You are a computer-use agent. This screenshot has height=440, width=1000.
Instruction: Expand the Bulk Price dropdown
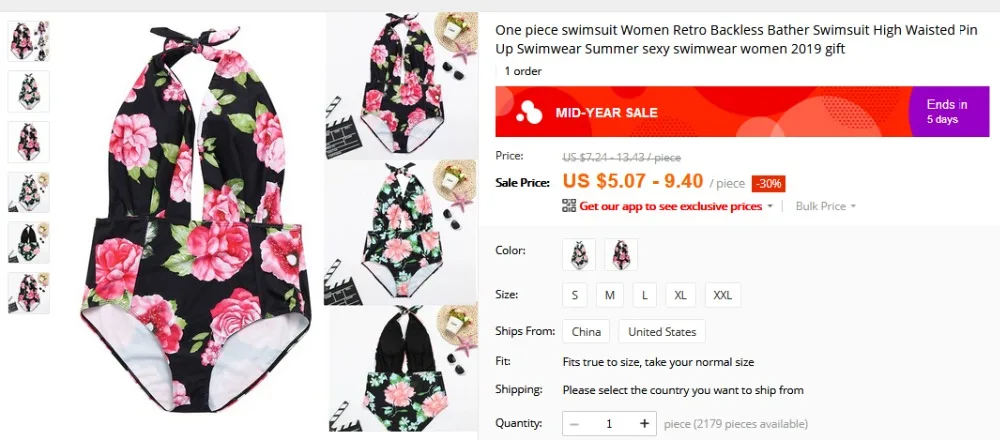coord(825,206)
